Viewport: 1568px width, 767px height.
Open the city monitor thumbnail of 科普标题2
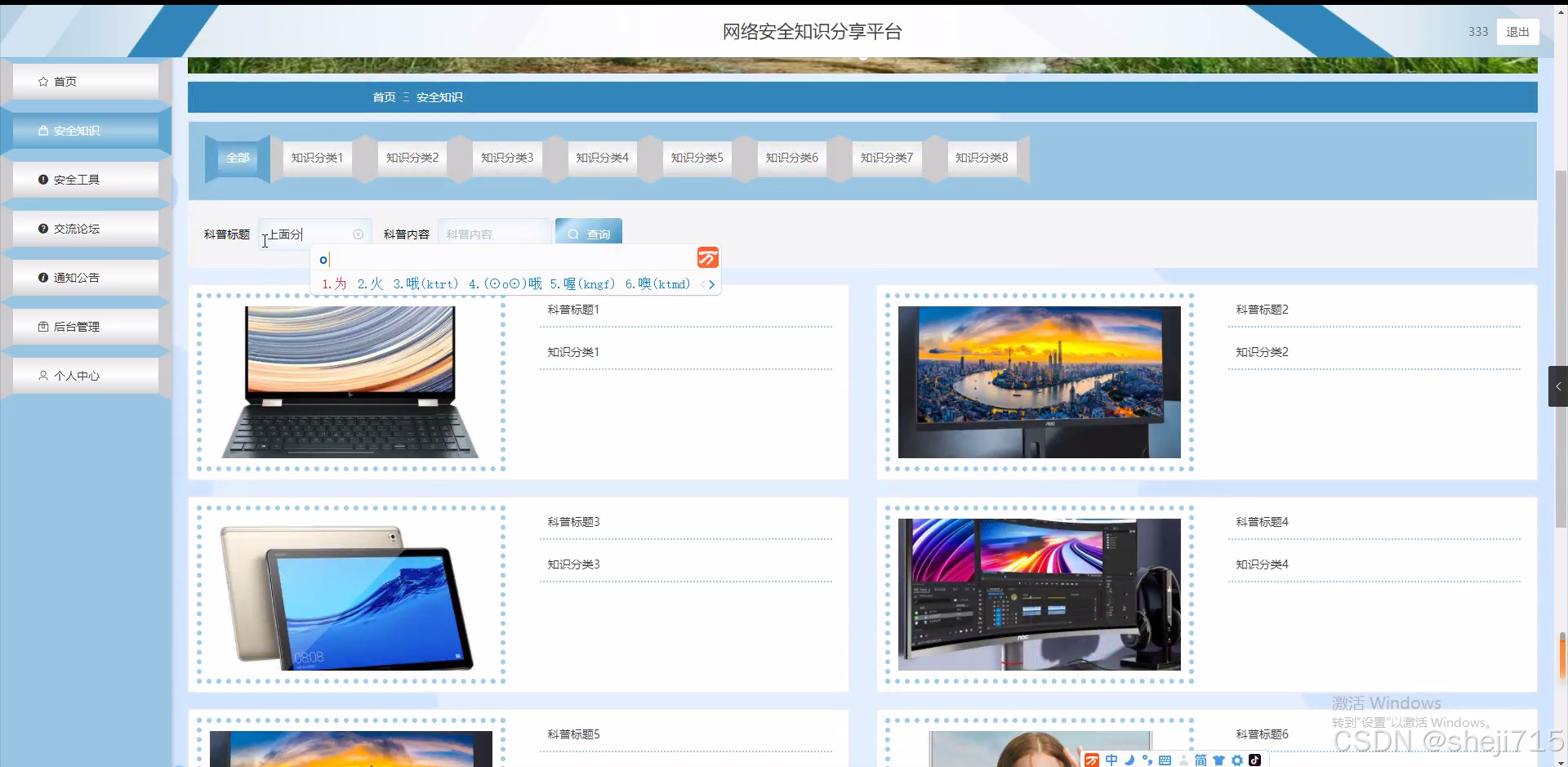tap(1040, 382)
